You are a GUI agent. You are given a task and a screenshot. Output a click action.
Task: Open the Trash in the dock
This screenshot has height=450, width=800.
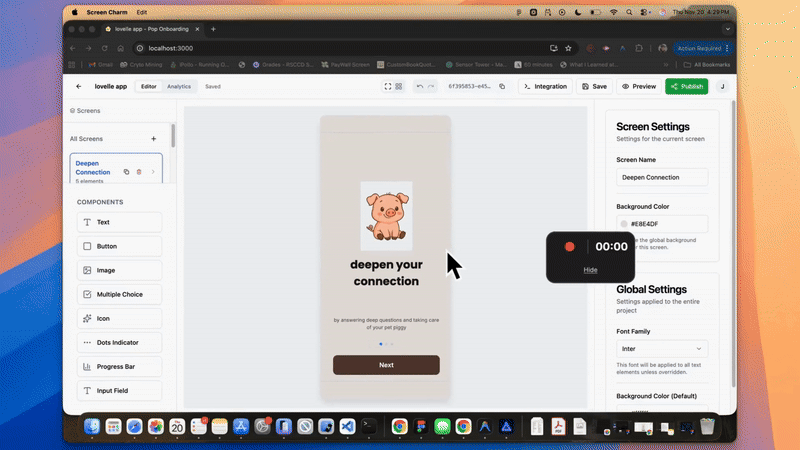(x=707, y=427)
